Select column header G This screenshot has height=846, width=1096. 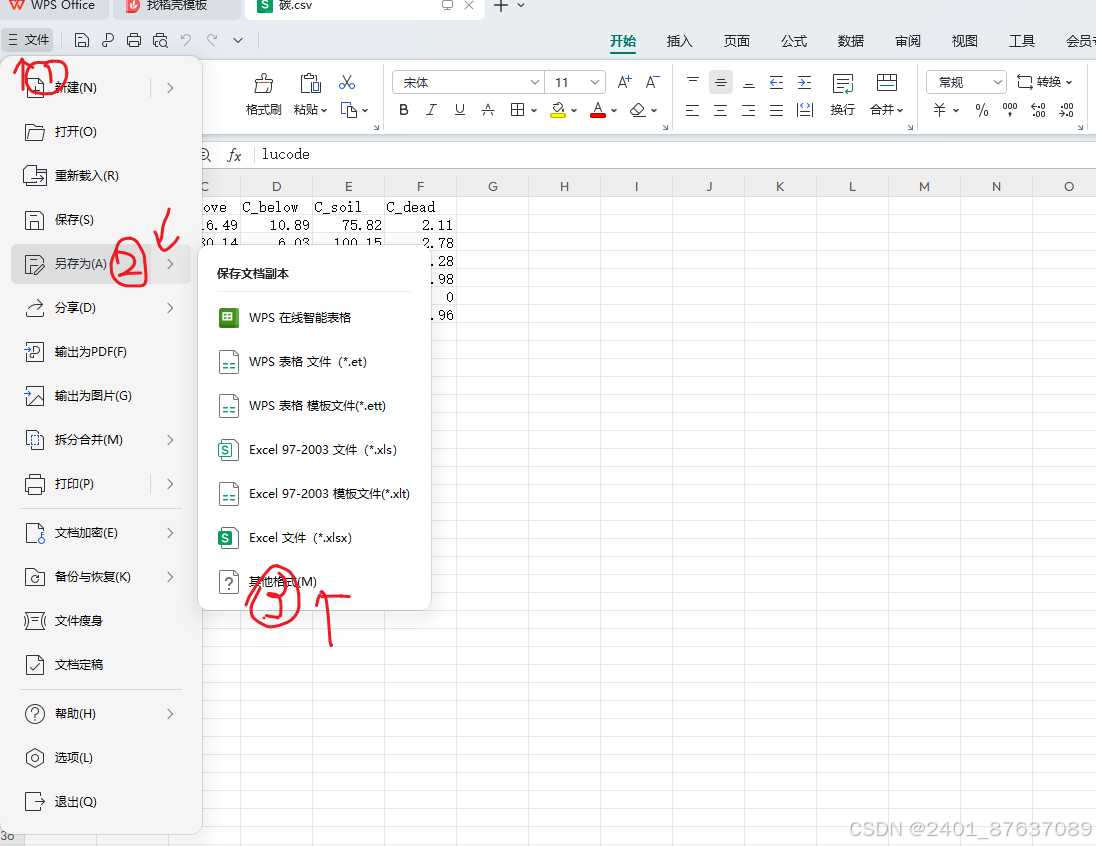coord(493,187)
